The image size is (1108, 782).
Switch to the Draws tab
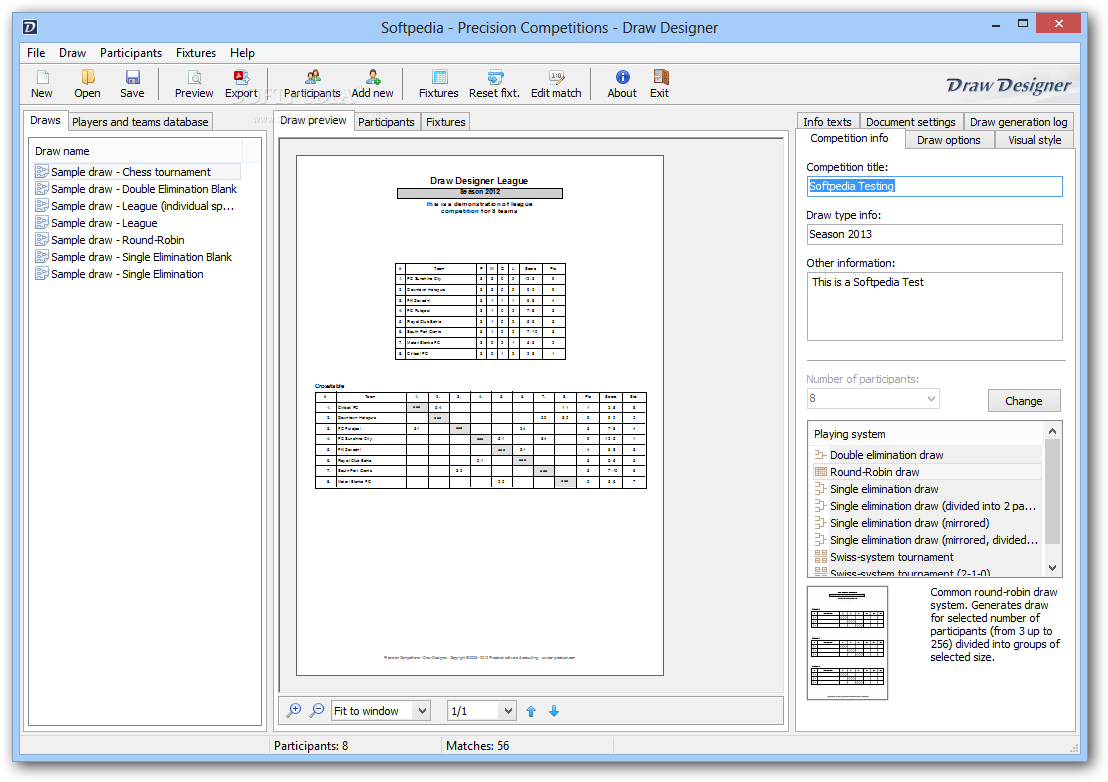tap(45, 120)
